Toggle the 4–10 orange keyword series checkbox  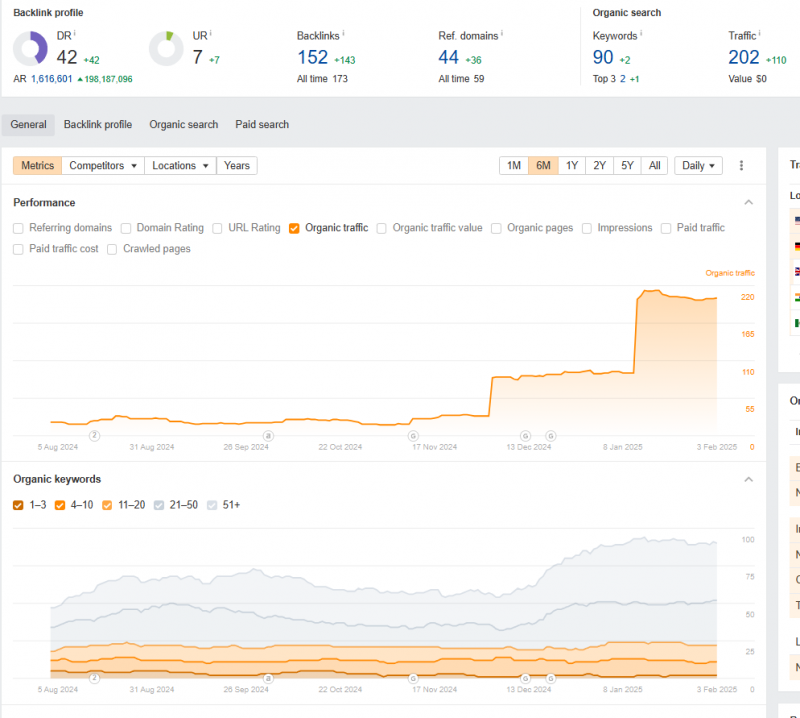coord(58,505)
